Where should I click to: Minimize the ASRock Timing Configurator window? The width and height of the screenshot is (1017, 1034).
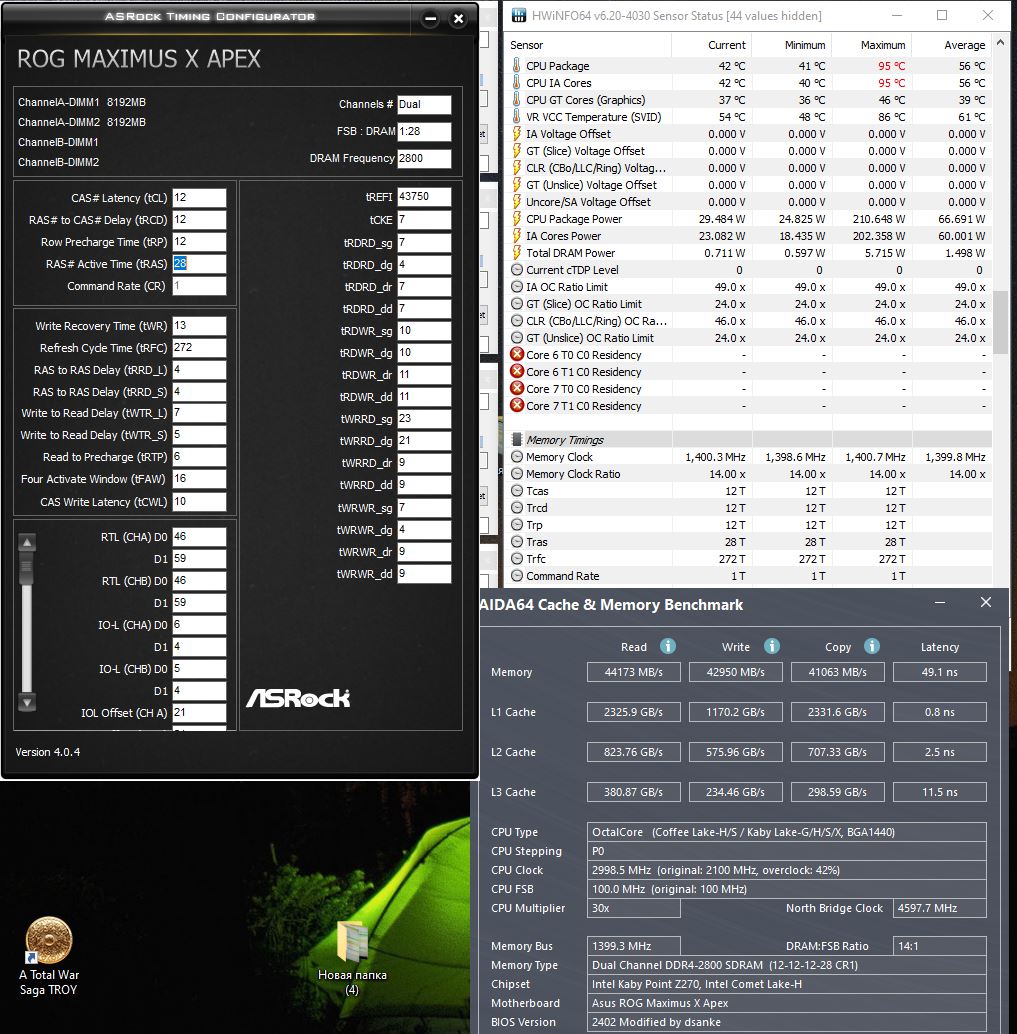point(430,19)
